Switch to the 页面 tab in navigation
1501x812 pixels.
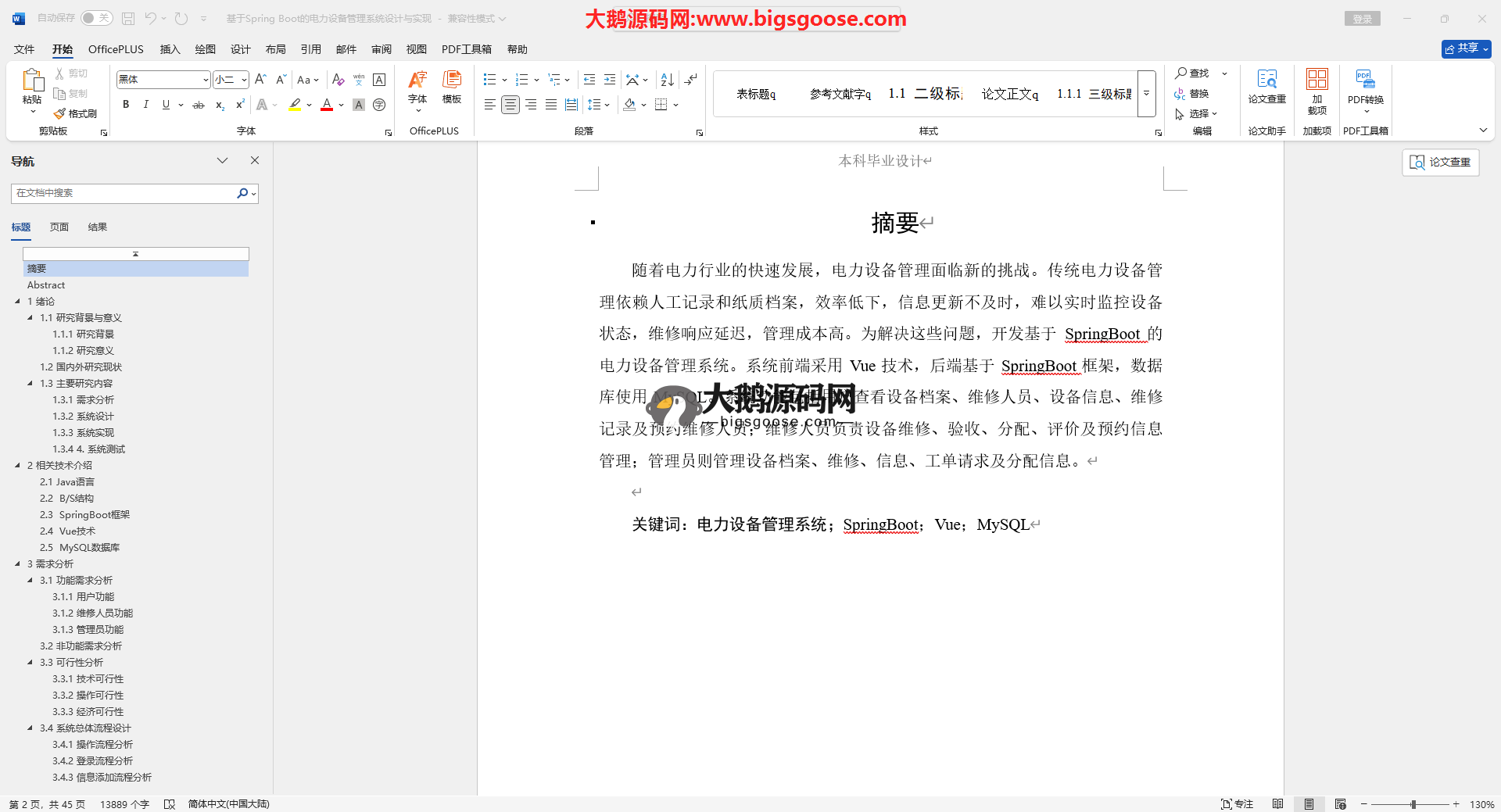pos(59,227)
